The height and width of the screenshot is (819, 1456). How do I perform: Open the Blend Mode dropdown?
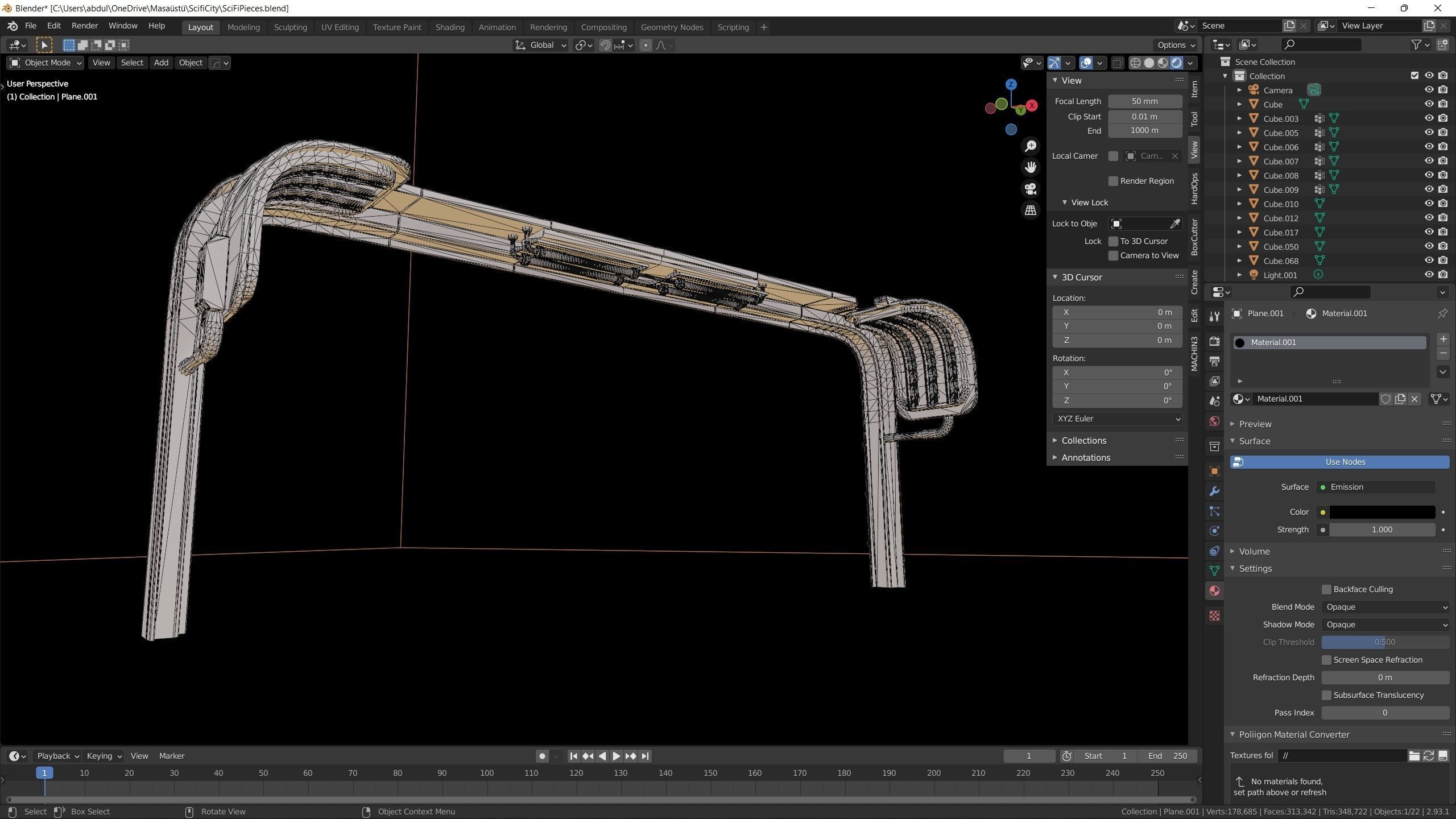click(1385, 607)
